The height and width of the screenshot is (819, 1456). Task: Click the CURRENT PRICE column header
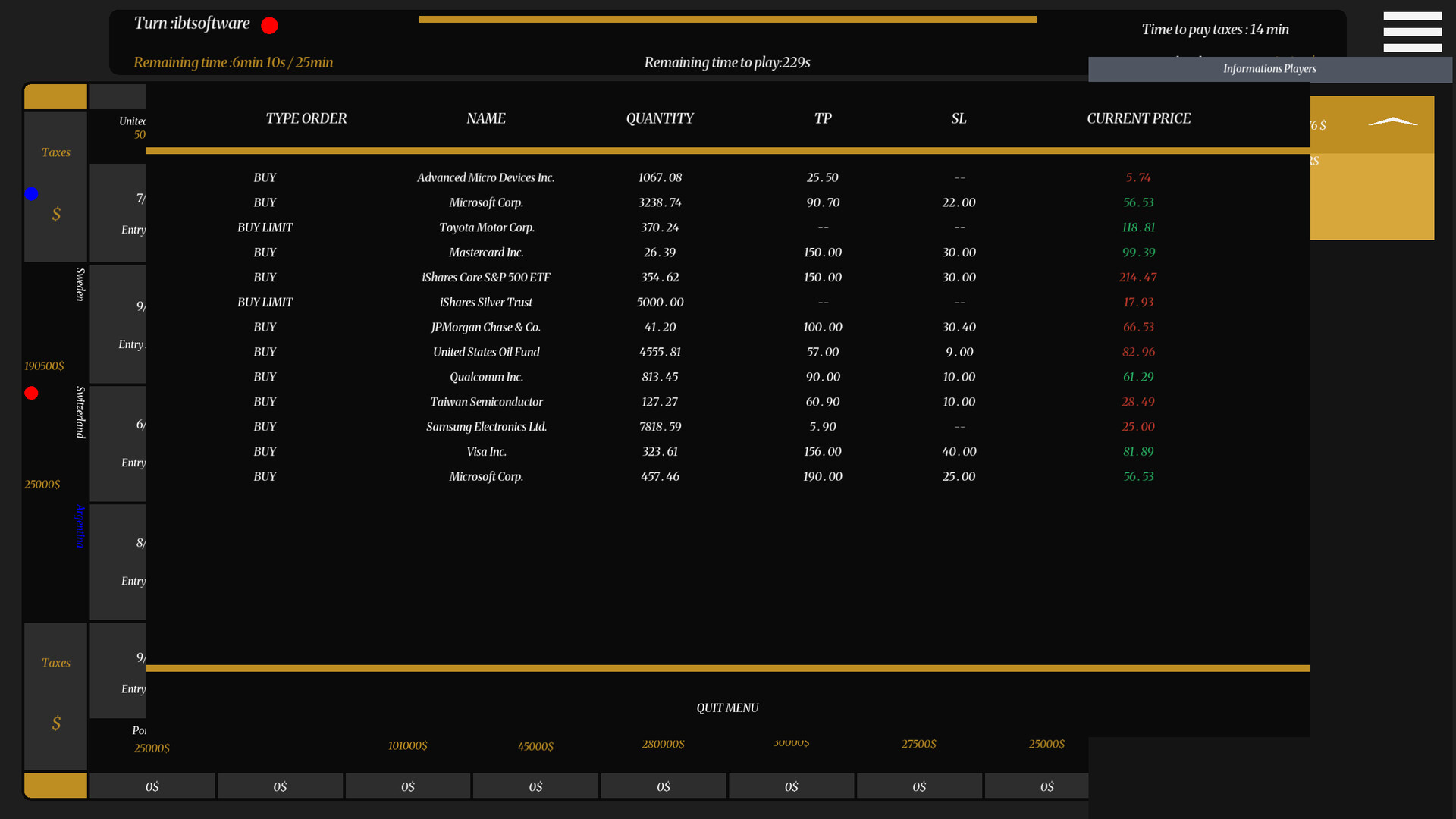coord(1138,118)
